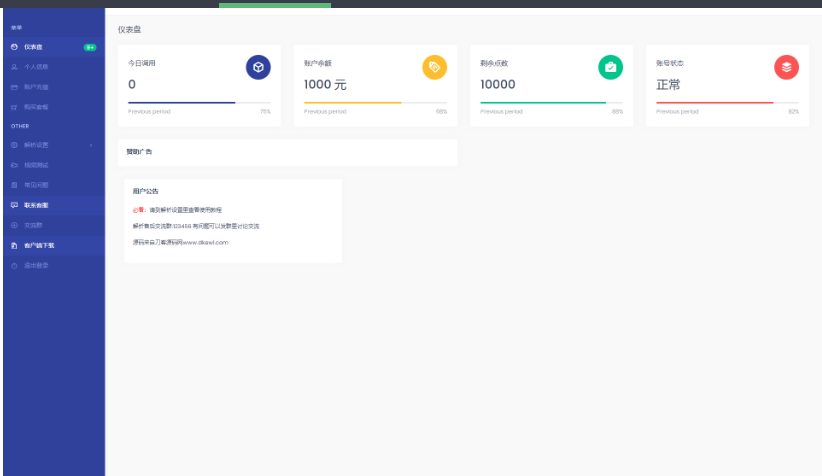Click the file icon beside 客户端下载

point(14,245)
